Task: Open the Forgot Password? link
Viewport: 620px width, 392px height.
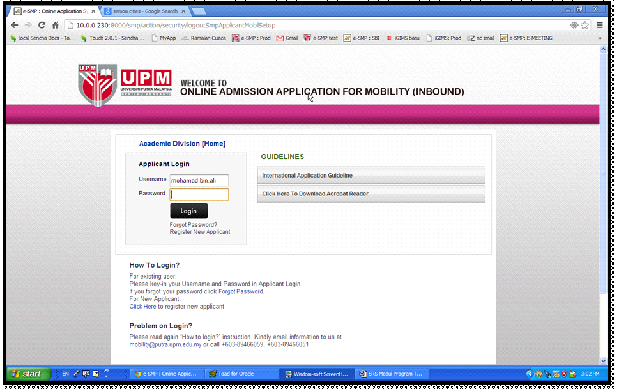Action: coord(193,224)
